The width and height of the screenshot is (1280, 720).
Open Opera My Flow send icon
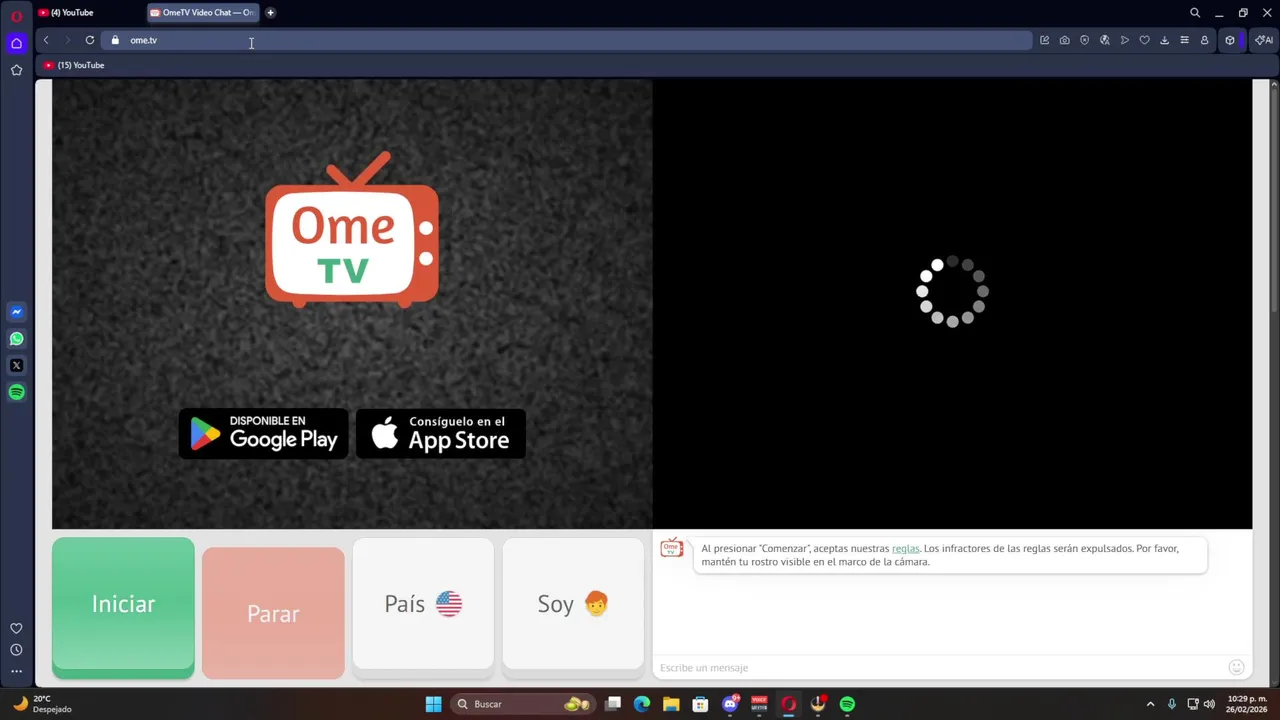pos(1124,40)
